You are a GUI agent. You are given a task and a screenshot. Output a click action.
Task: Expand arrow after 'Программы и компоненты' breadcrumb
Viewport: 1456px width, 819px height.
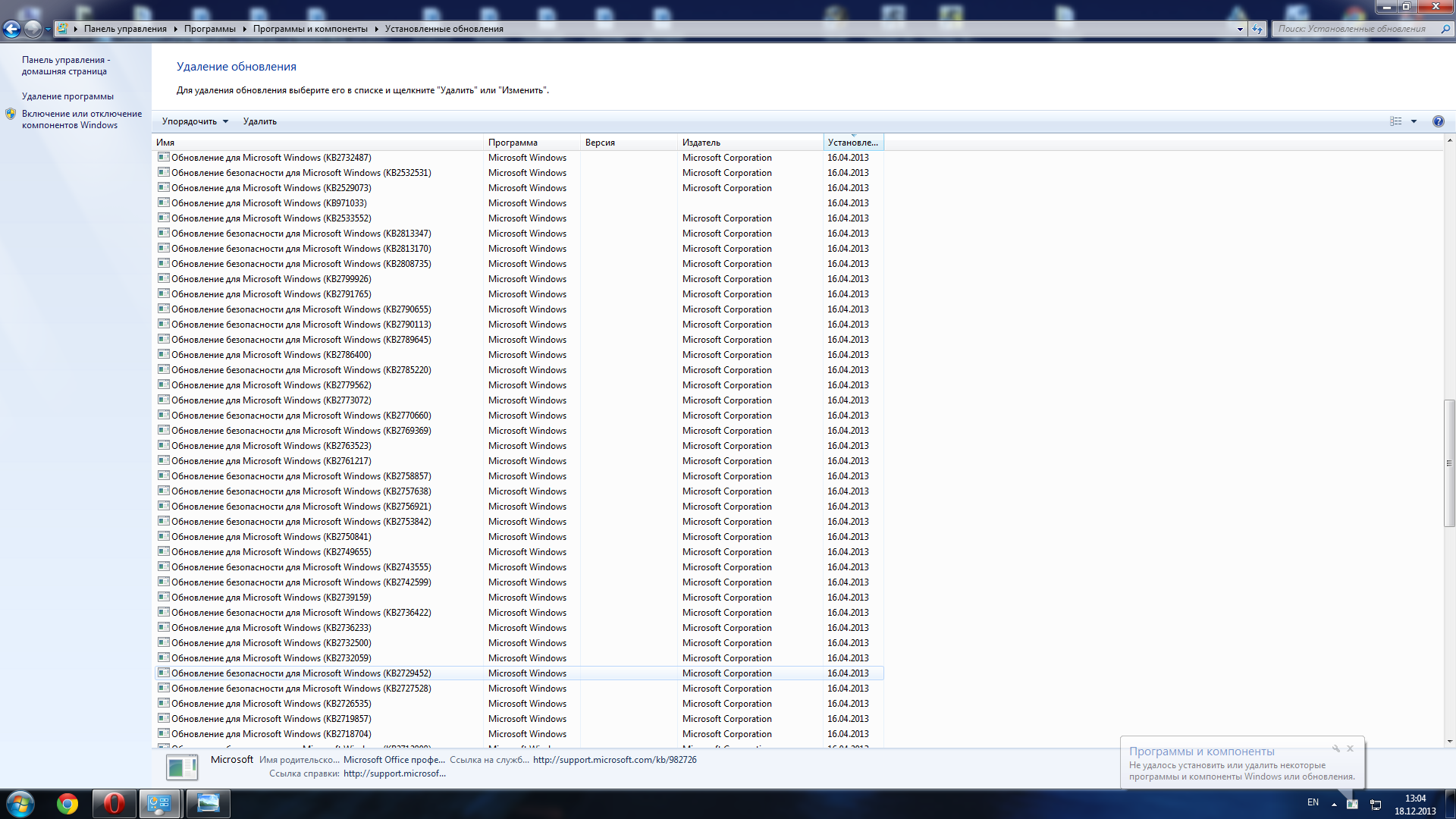point(376,29)
